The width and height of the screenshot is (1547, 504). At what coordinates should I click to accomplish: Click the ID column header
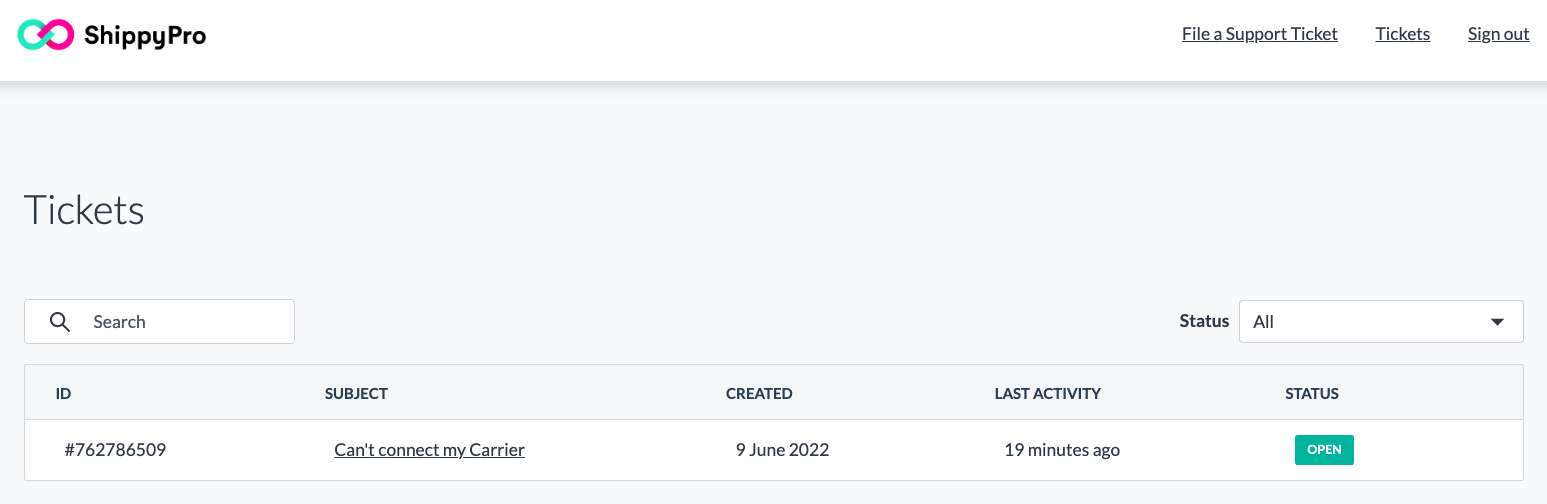coord(63,394)
